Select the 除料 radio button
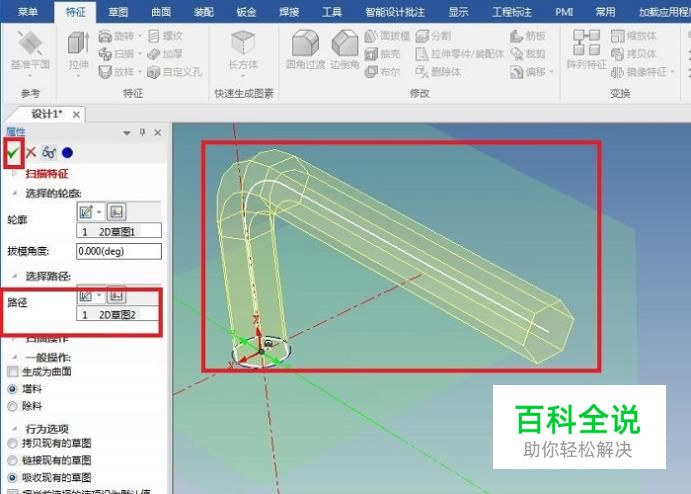691x494 pixels. pyautogui.click(x=12, y=406)
